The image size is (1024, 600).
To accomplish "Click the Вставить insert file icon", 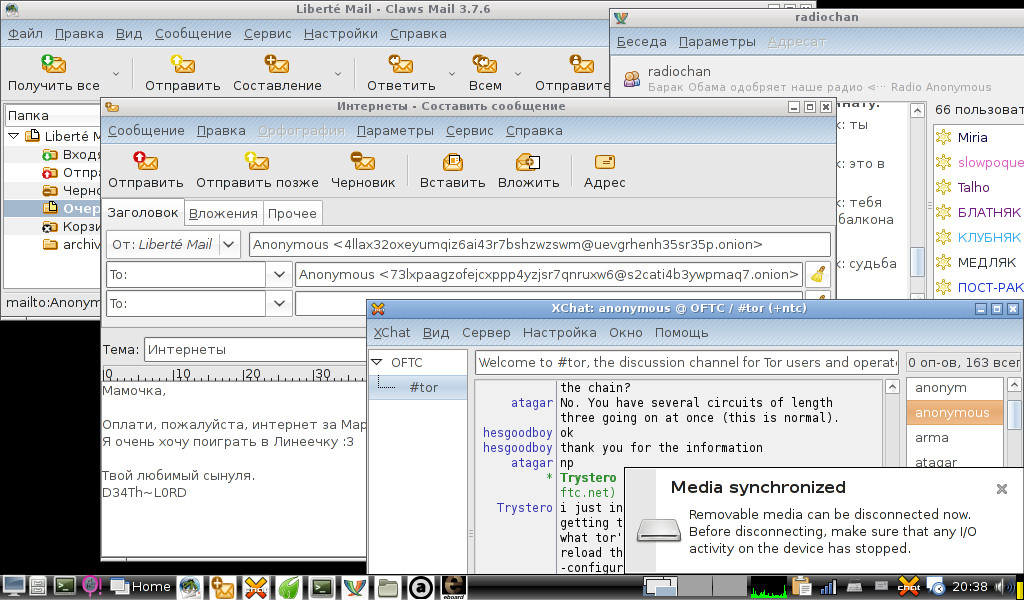I will point(453,161).
